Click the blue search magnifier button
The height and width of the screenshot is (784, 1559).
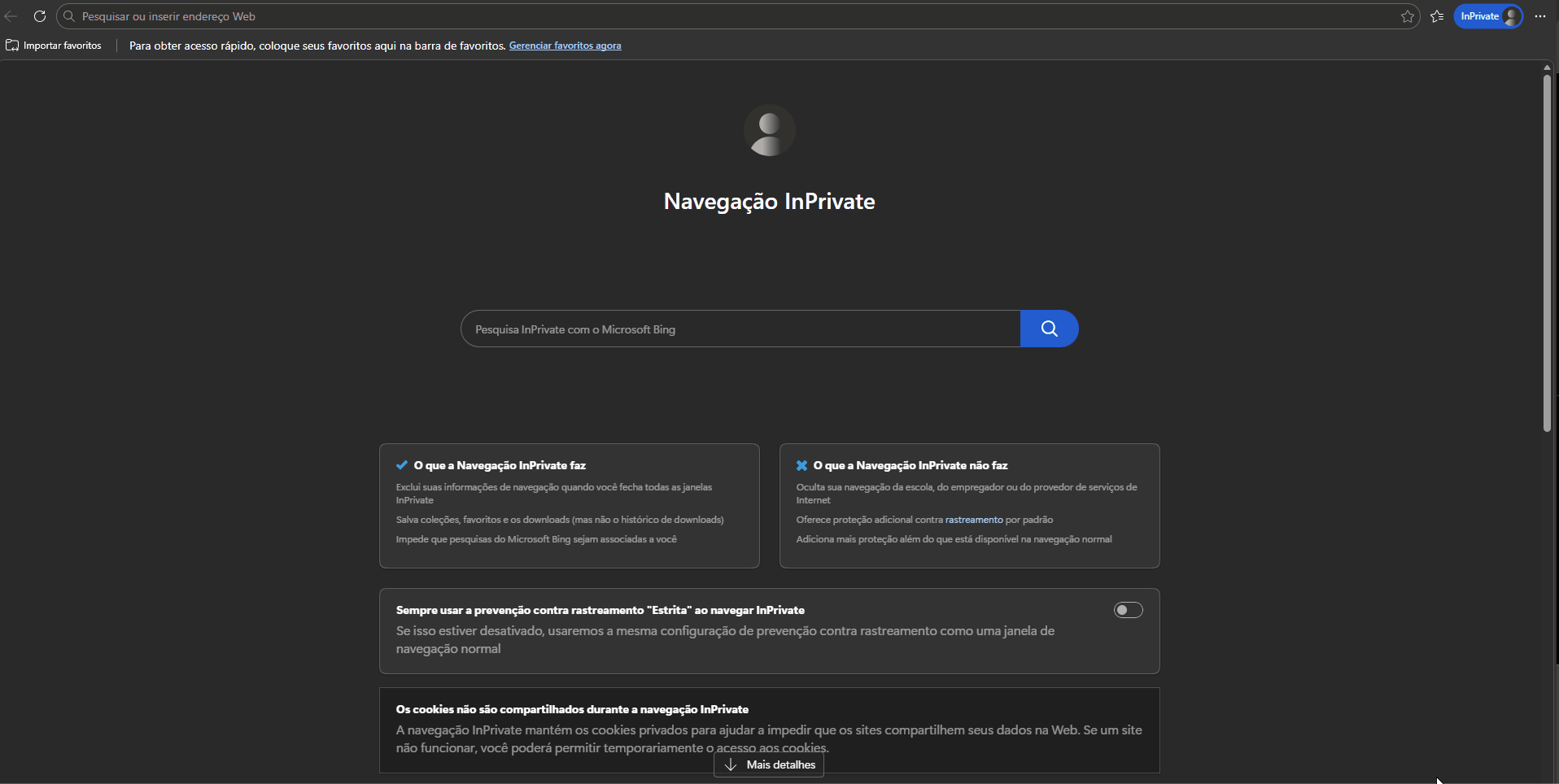pyautogui.click(x=1049, y=329)
